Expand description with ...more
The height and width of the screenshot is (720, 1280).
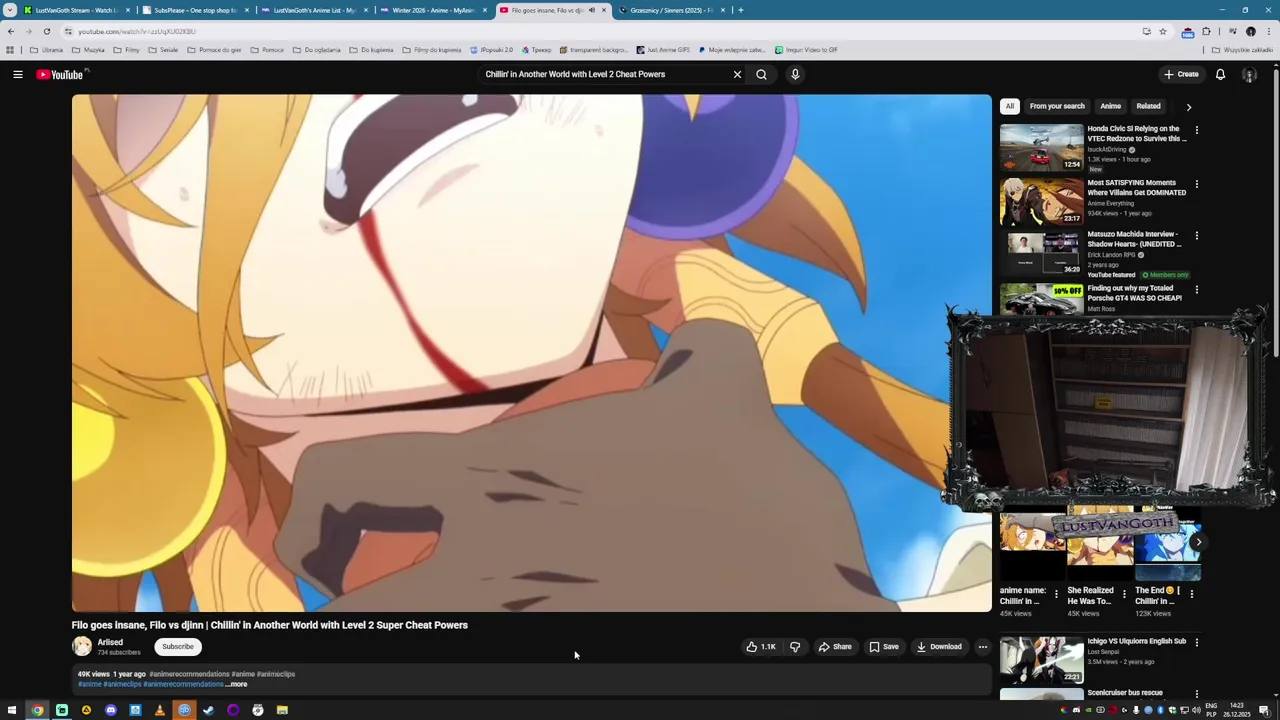tap(237, 684)
